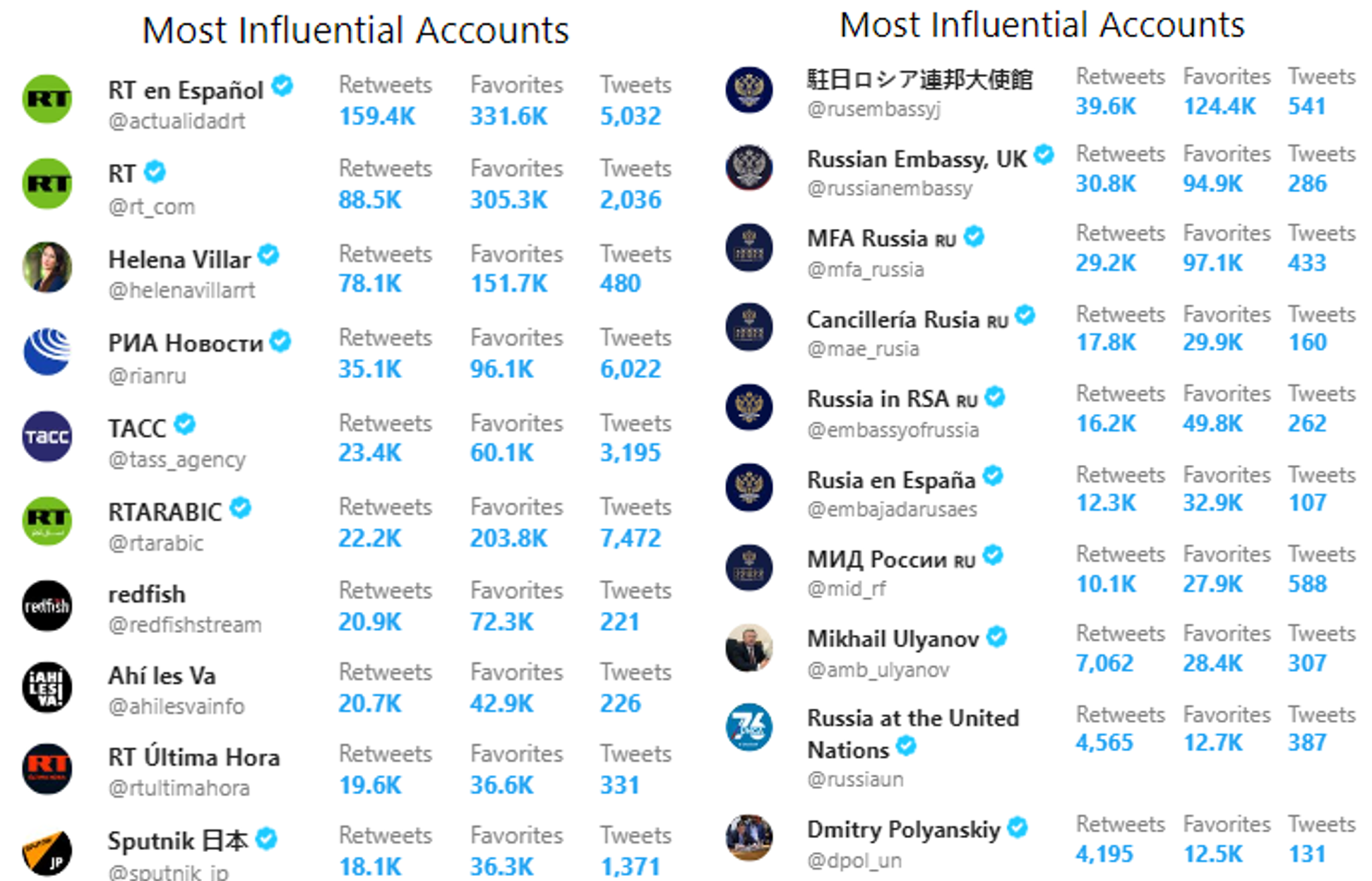Click the 124.4K favorites value
This screenshot has height=881, width=1372.
pyautogui.click(x=1219, y=107)
